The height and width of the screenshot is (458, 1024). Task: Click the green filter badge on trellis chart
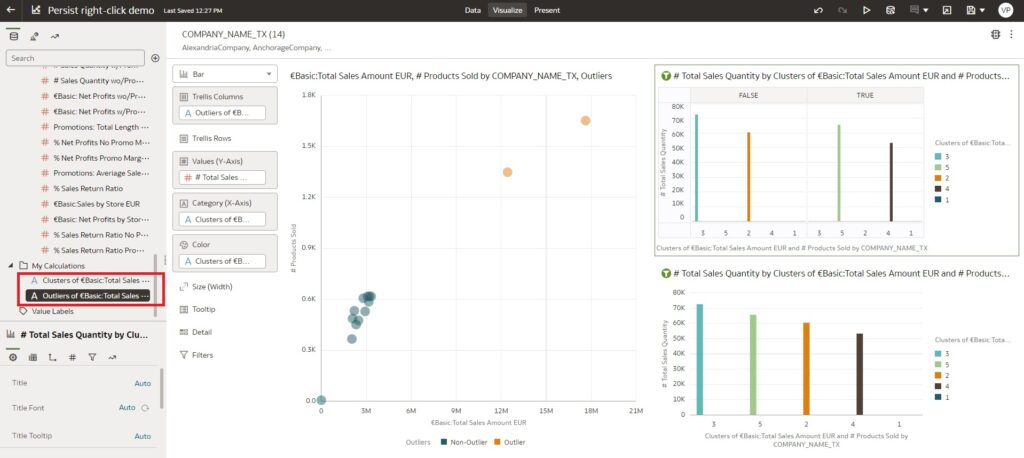click(x=666, y=76)
